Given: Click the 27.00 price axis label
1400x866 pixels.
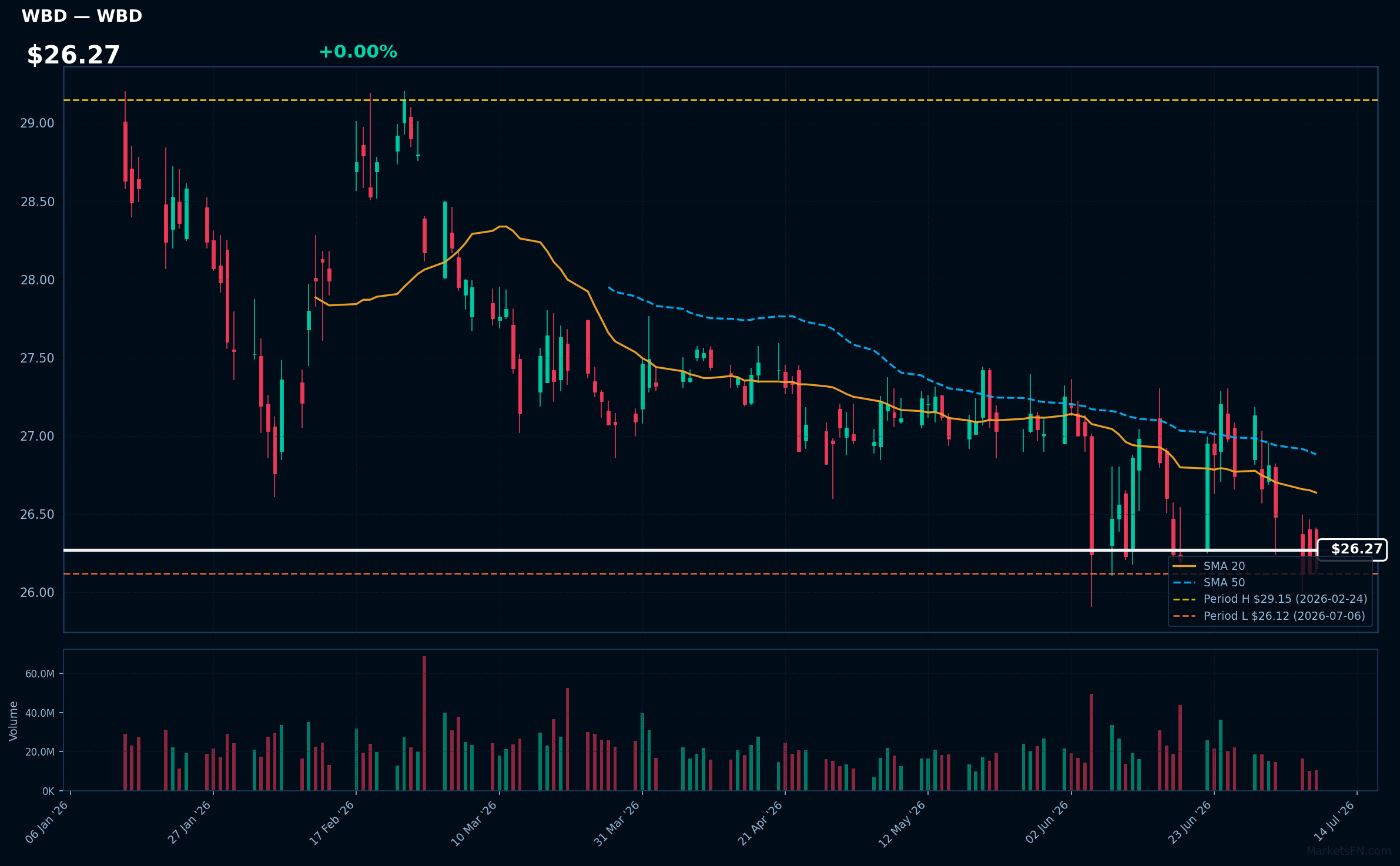Looking at the screenshot, I should [37, 437].
